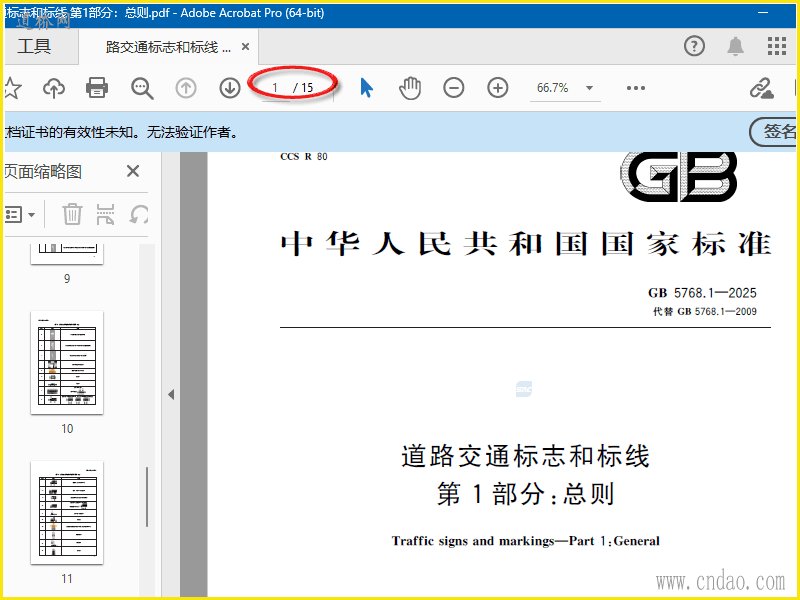The width and height of the screenshot is (800, 600).
Task: Select the arrow selection tool
Action: [366, 88]
